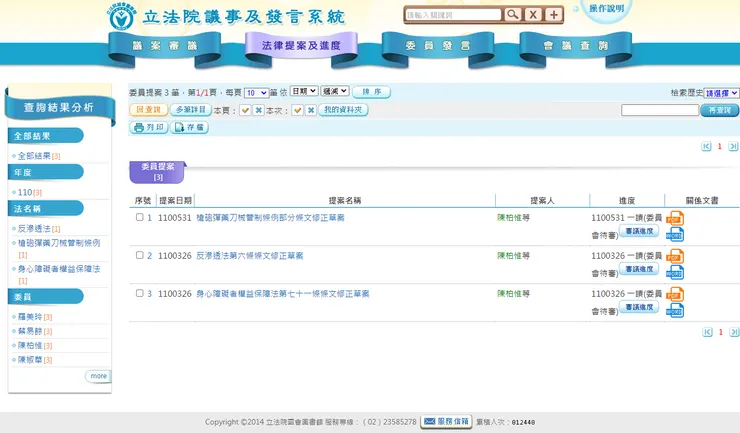Click the 提案日期 column header
Screen dimensions: 740x433
(176, 200)
